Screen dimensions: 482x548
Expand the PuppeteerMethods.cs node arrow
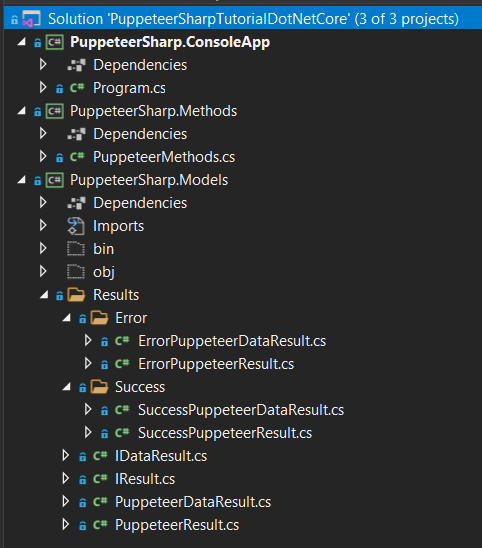point(43,156)
